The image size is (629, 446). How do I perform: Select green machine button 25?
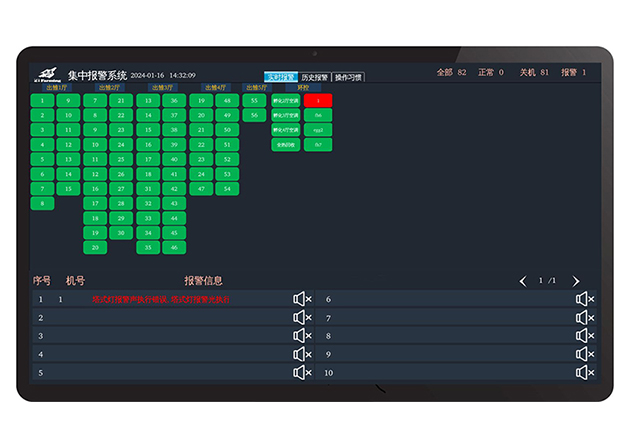click(121, 159)
